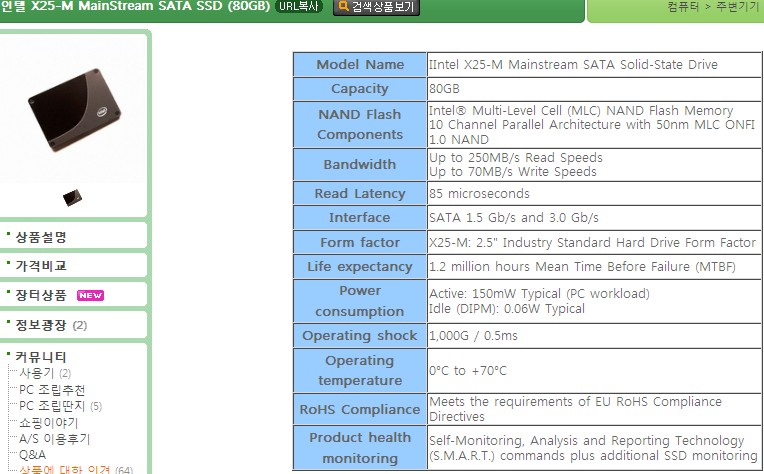The height and width of the screenshot is (474, 764).
Task: Click the Form factor label
Action: pyautogui.click(x=360, y=242)
